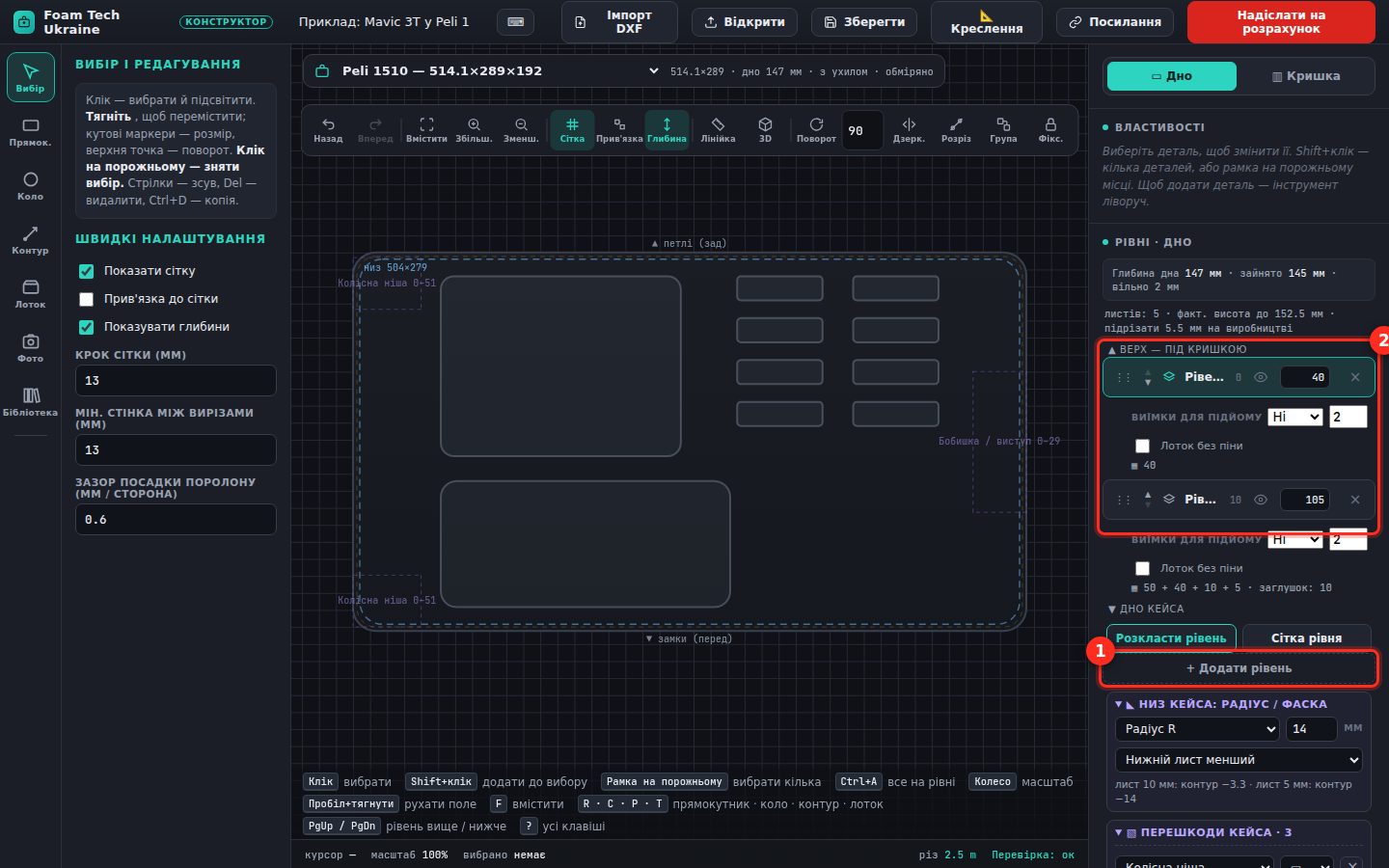Enable the Прив'язка до сітки checkbox
This screenshot has width=1389, height=868.
point(87,299)
